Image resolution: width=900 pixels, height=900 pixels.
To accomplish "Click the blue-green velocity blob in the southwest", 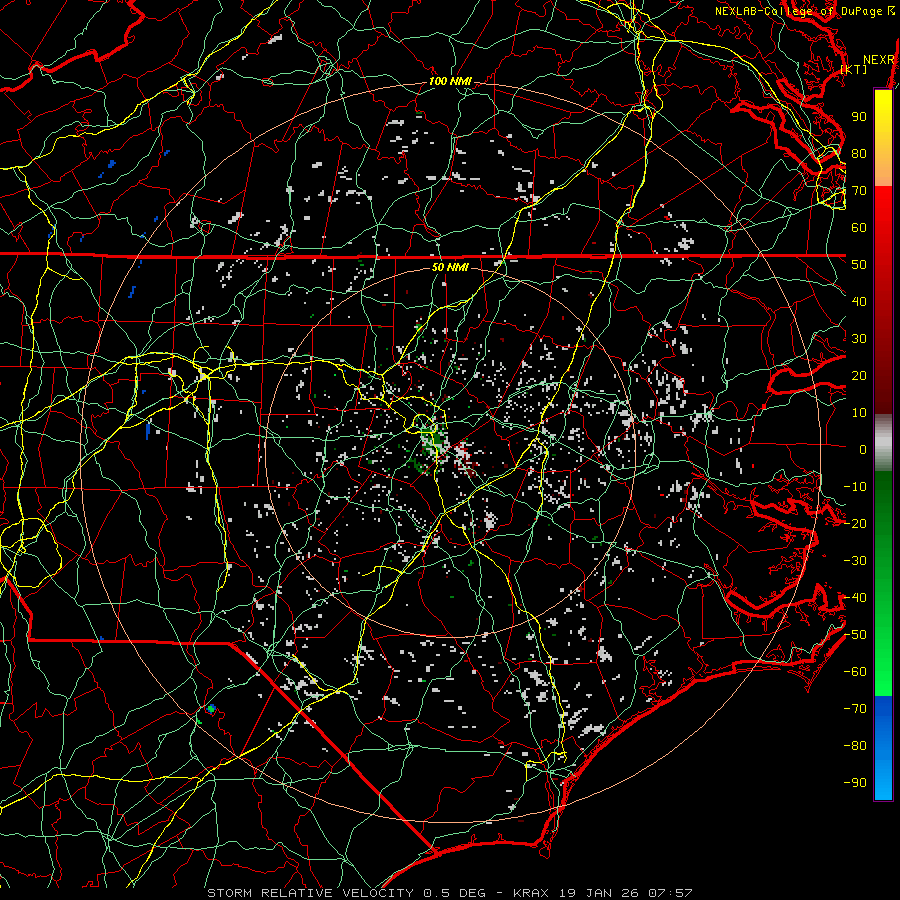I will pos(211,709).
